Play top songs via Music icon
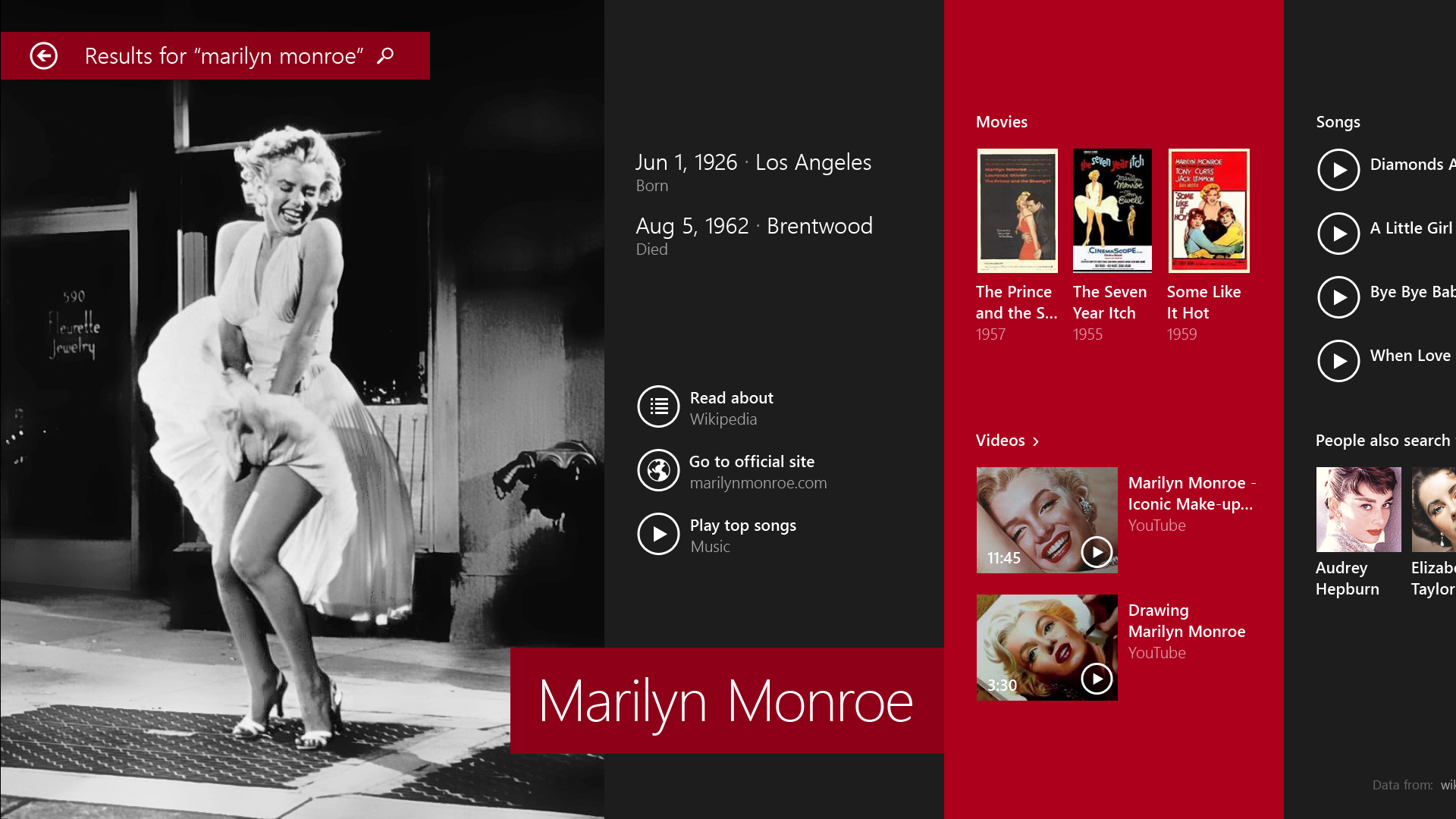Image resolution: width=1456 pixels, height=819 pixels. 658,535
